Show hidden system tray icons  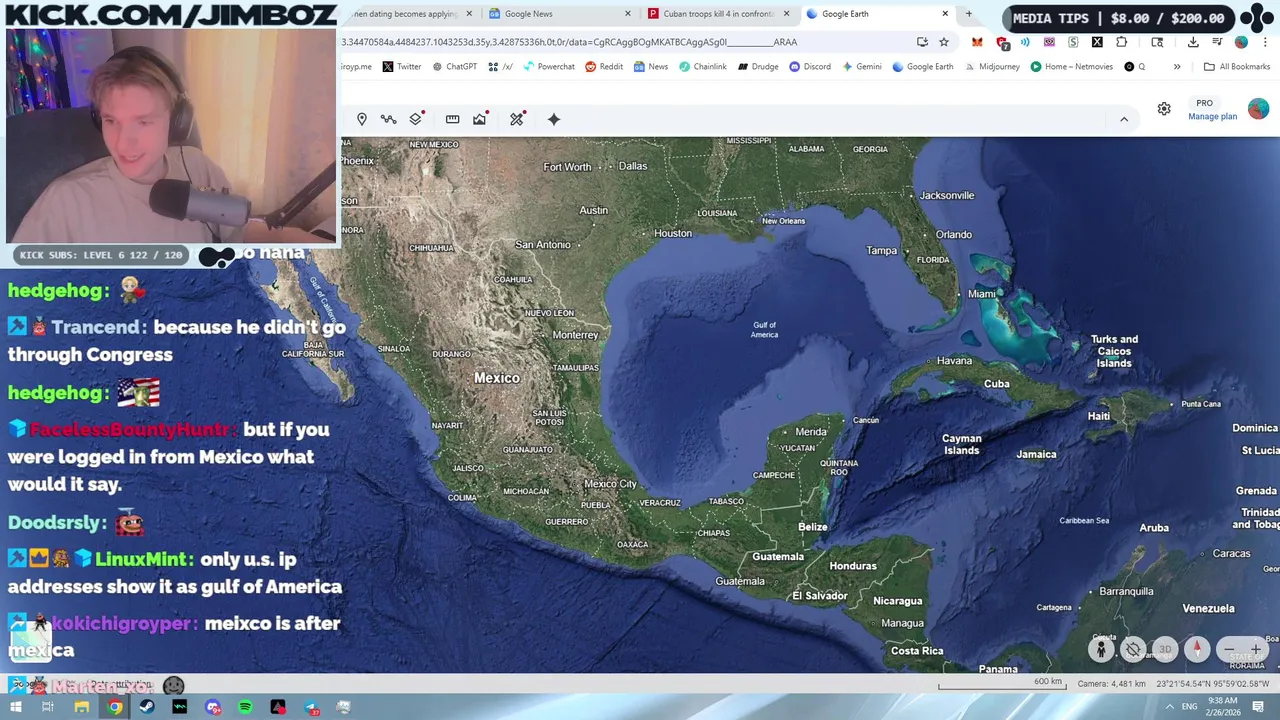tap(1170, 706)
